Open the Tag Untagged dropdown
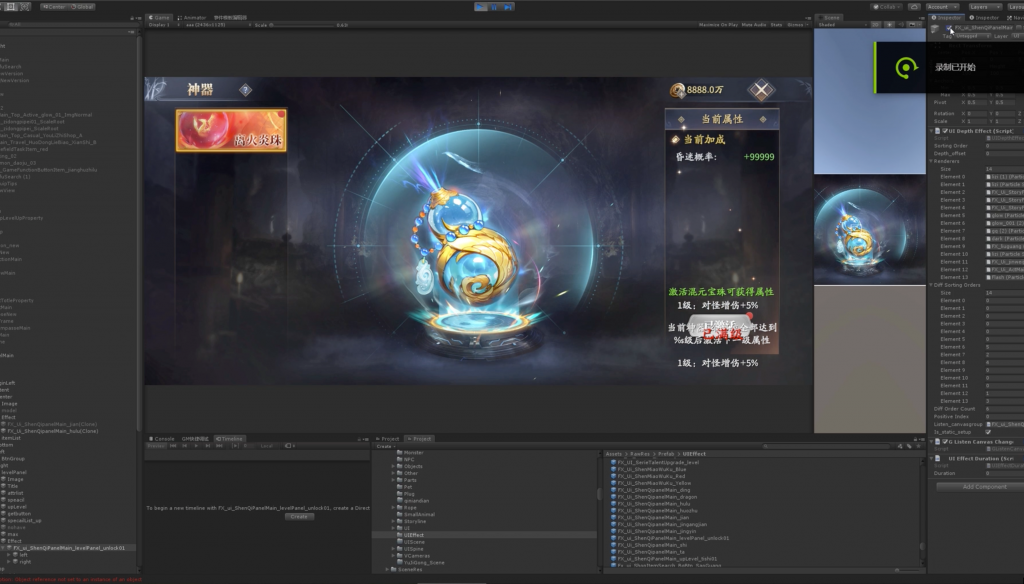The width and height of the screenshot is (1024, 584). [x=973, y=36]
